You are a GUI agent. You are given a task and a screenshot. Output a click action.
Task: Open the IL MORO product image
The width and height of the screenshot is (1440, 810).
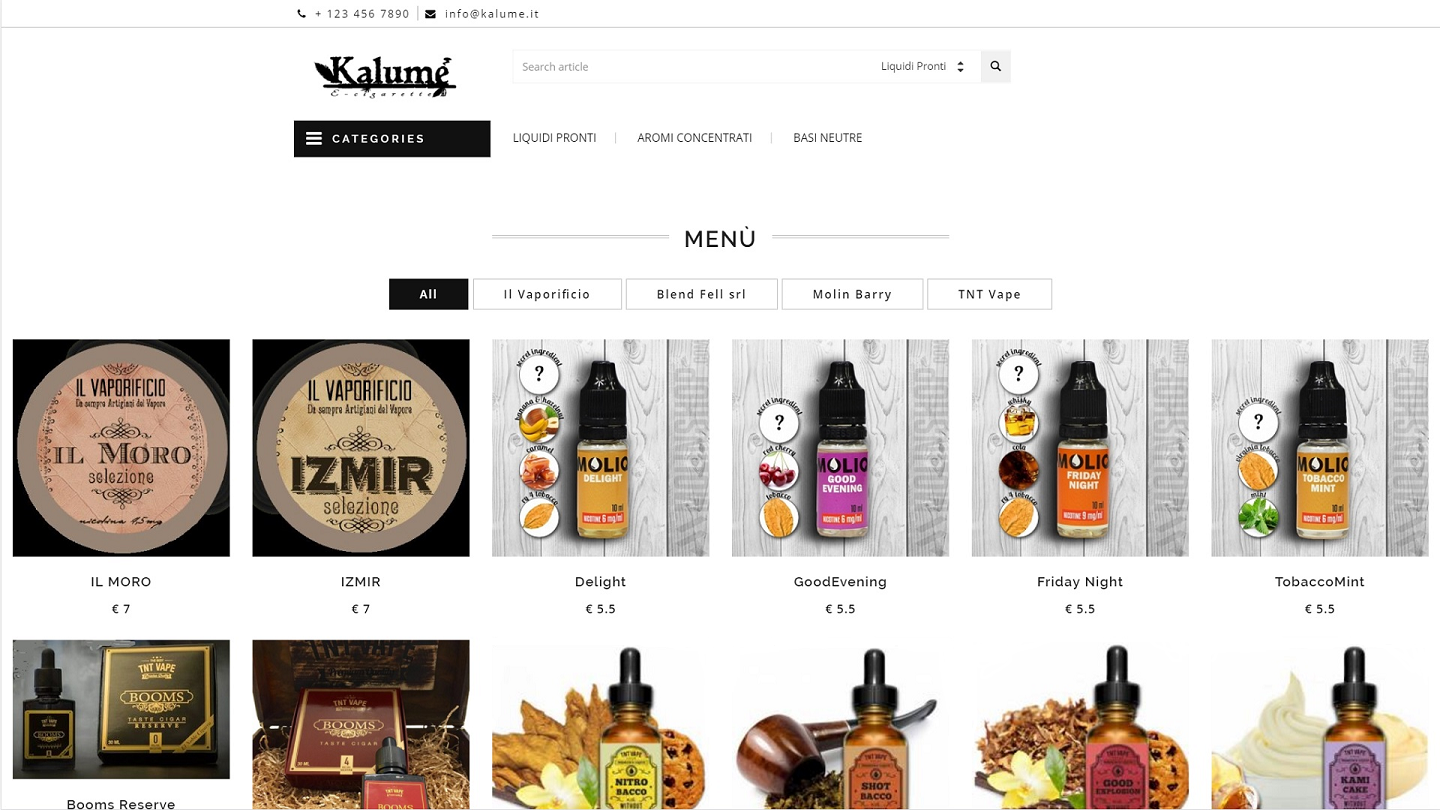pyautogui.click(x=121, y=448)
